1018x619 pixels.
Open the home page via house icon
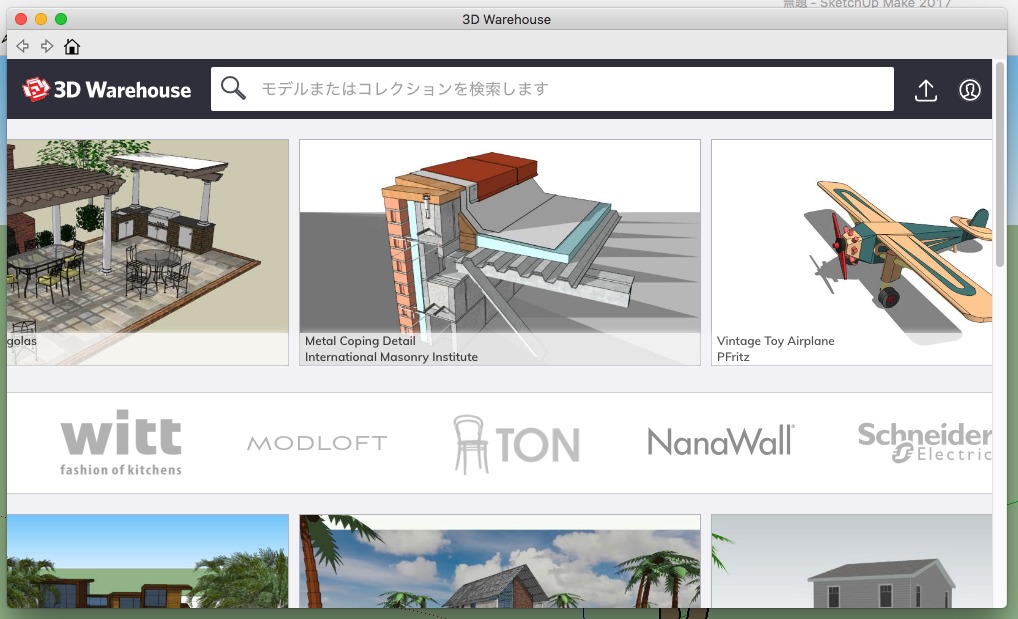pyautogui.click(x=72, y=46)
